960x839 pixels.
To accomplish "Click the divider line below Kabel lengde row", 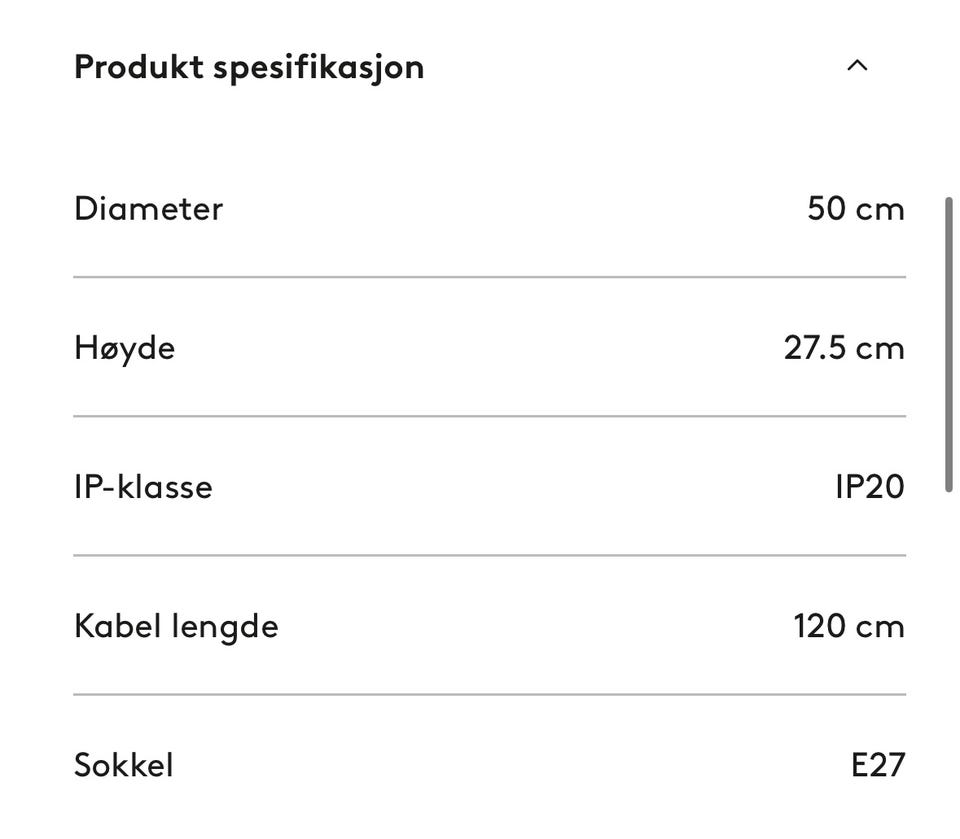I will click(489, 694).
